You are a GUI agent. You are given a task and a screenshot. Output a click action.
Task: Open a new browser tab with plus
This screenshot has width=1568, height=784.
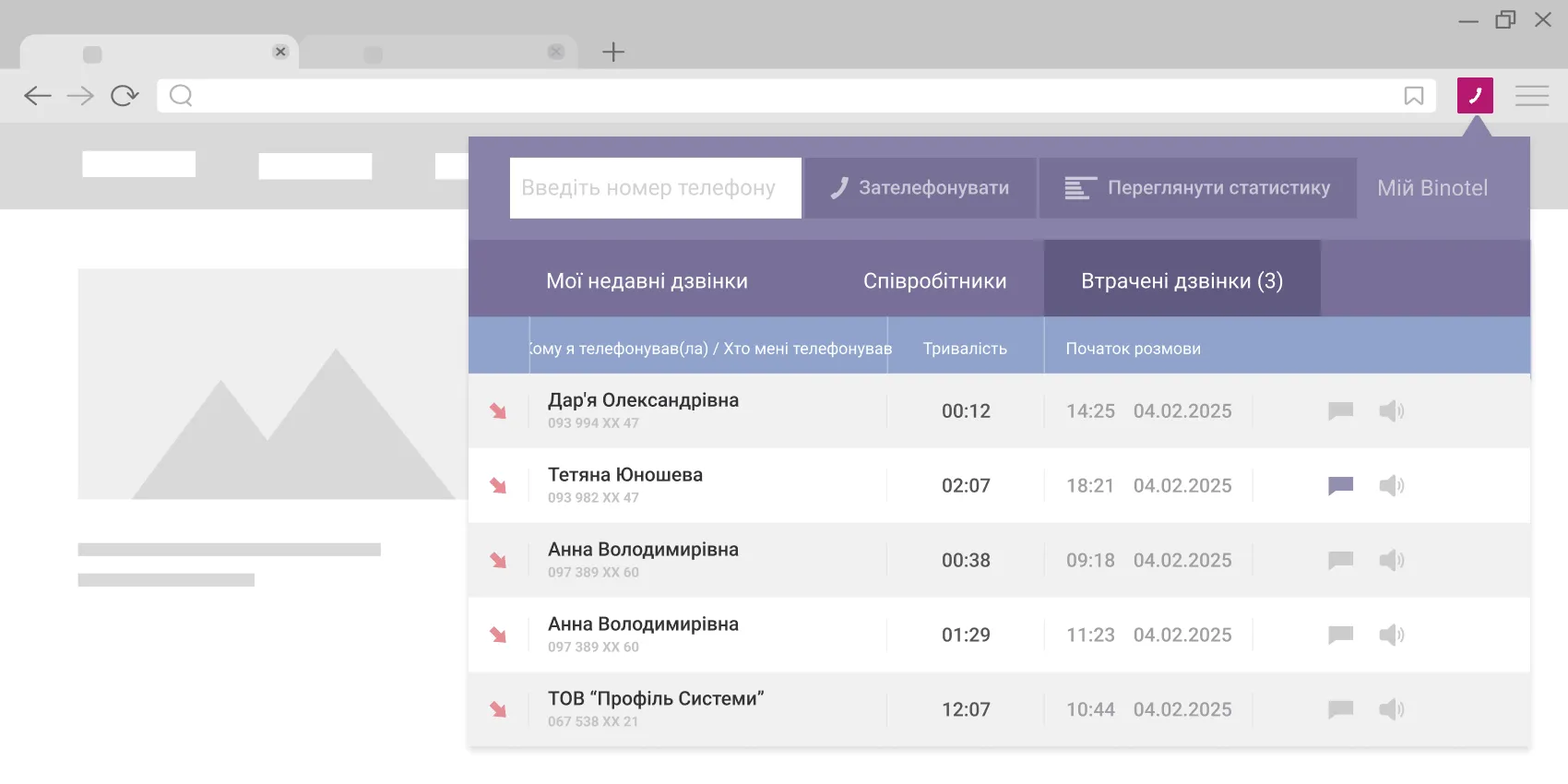pos(613,53)
